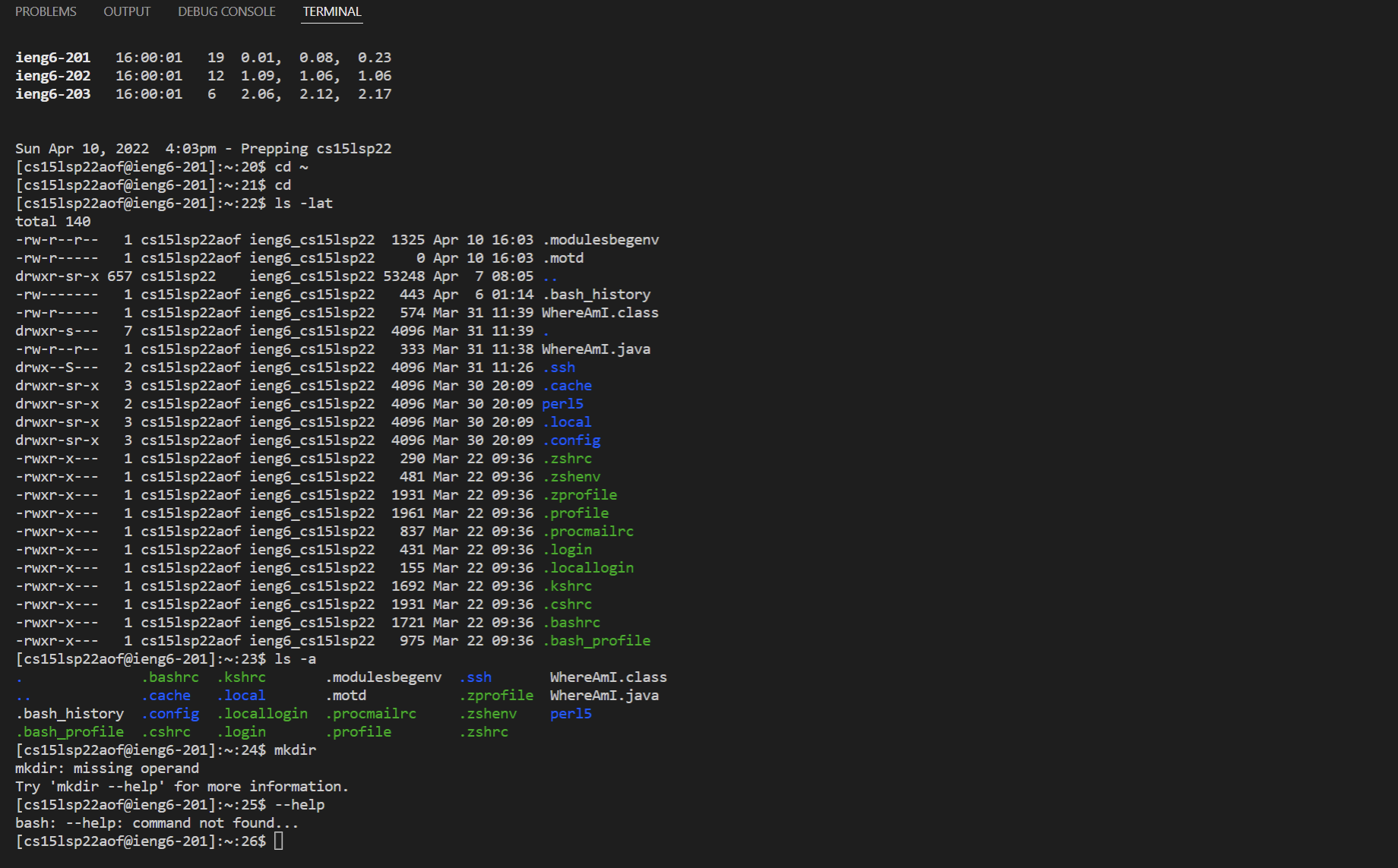This screenshot has width=1398, height=868.
Task: Click perl5 in the ls -a output
Action: [571, 714]
